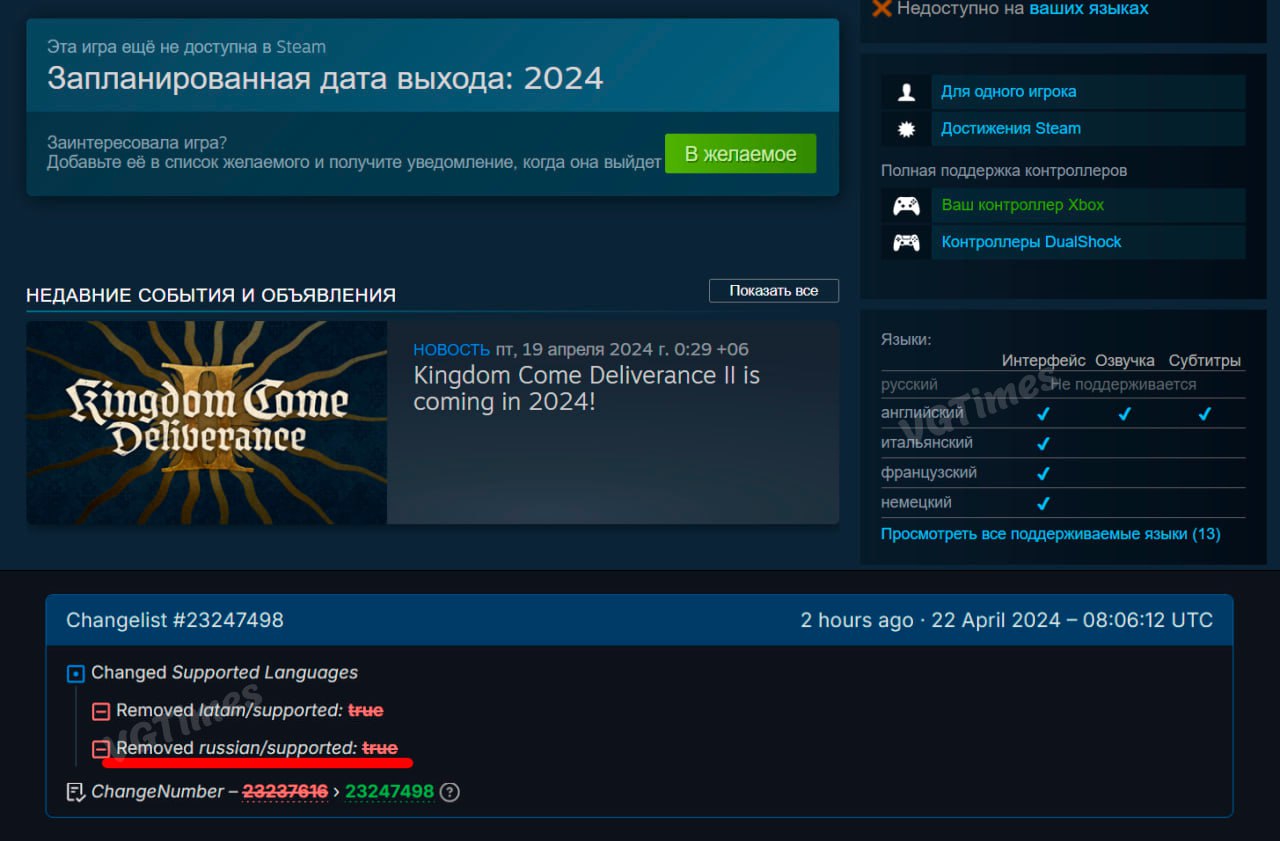This screenshot has width=1280, height=841.
Task: Click the итальянский language label
Action: point(927,442)
